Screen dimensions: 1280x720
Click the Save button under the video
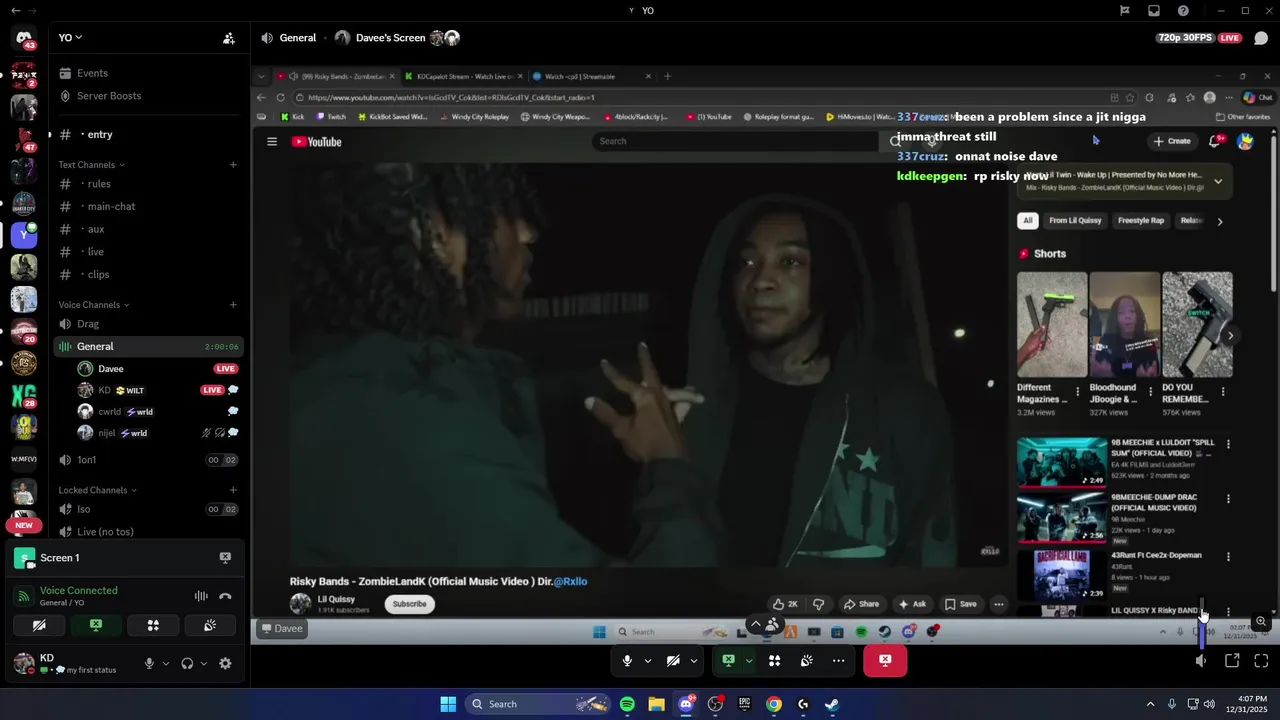[960, 604]
